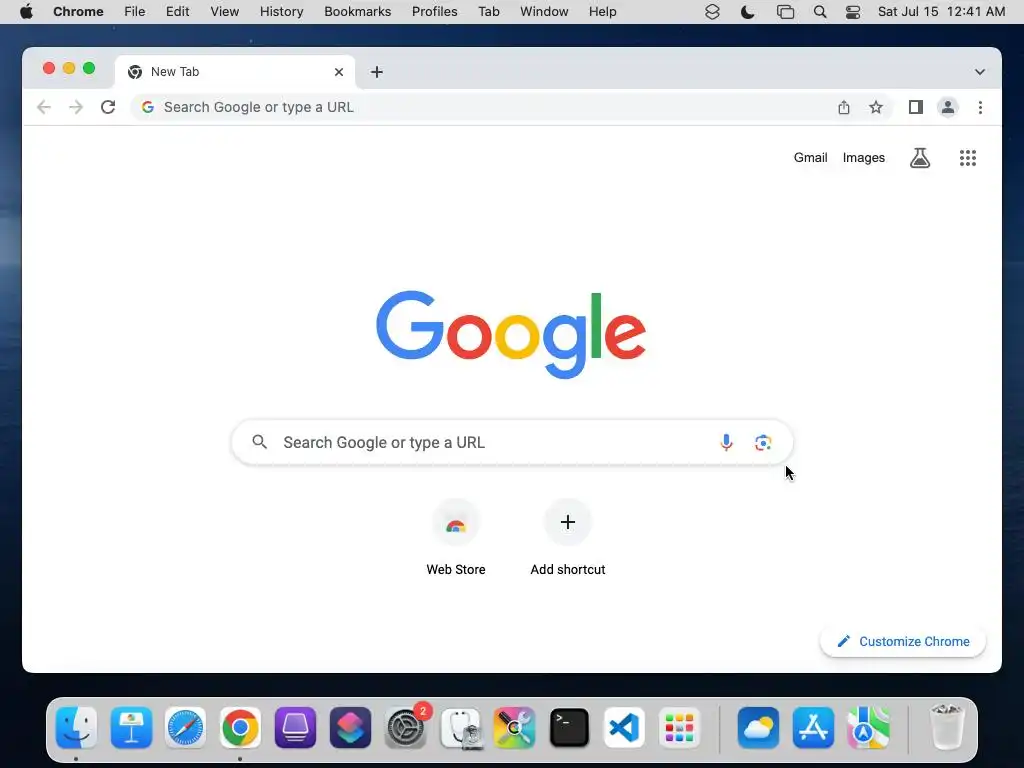Open the Web Store shortcut
This screenshot has width=1024, height=768.
coord(456,537)
